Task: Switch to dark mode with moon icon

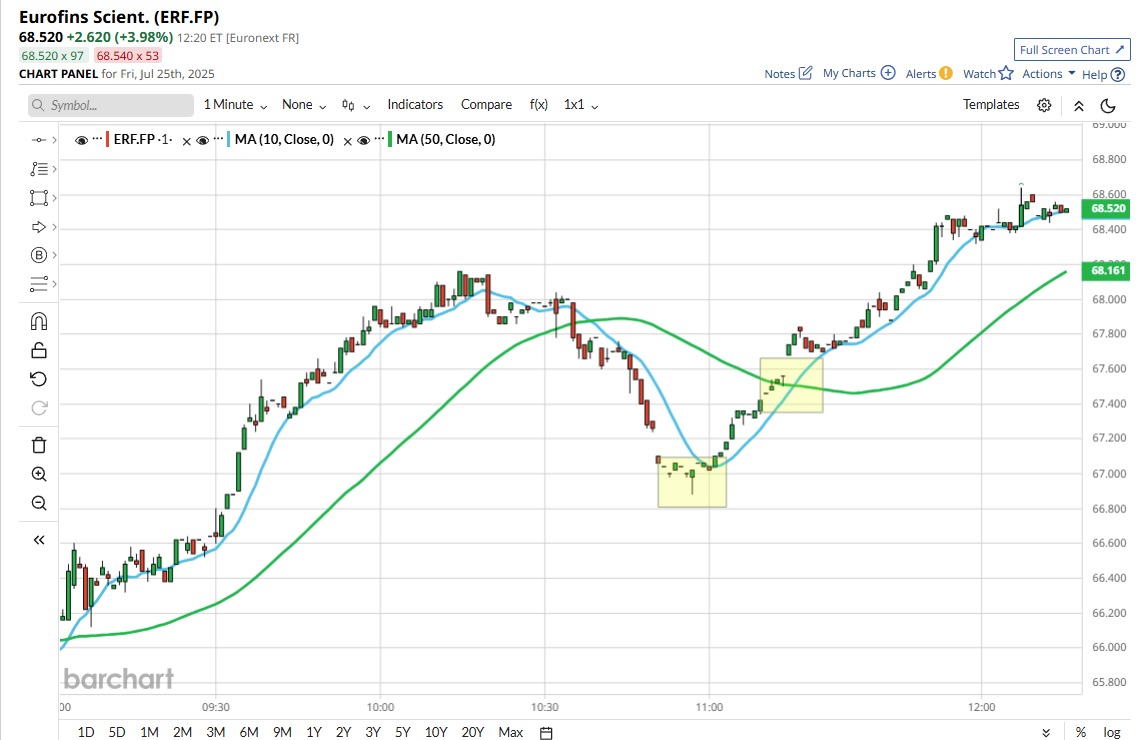Action: tap(1108, 106)
